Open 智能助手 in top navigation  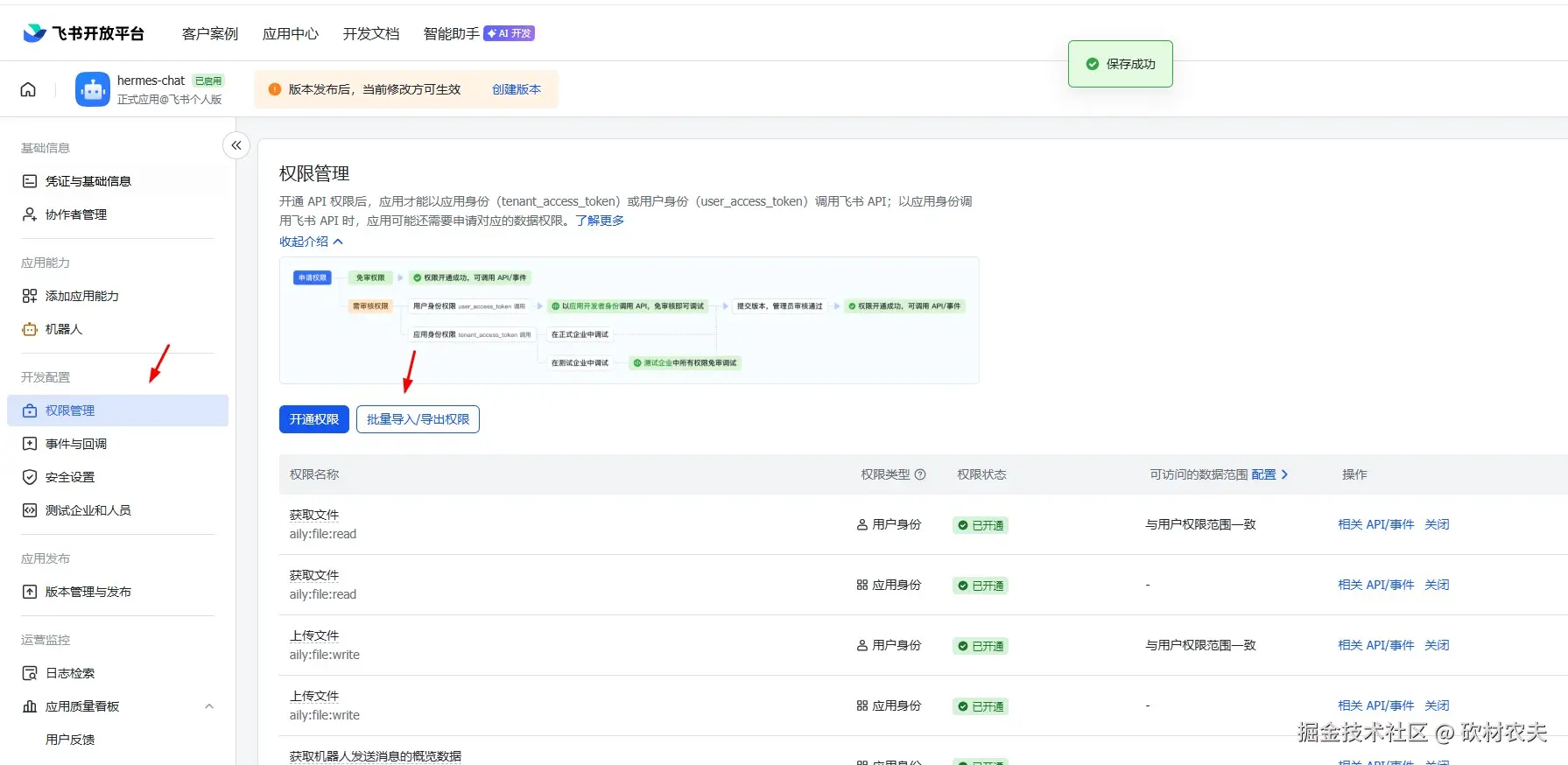click(x=452, y=33)
